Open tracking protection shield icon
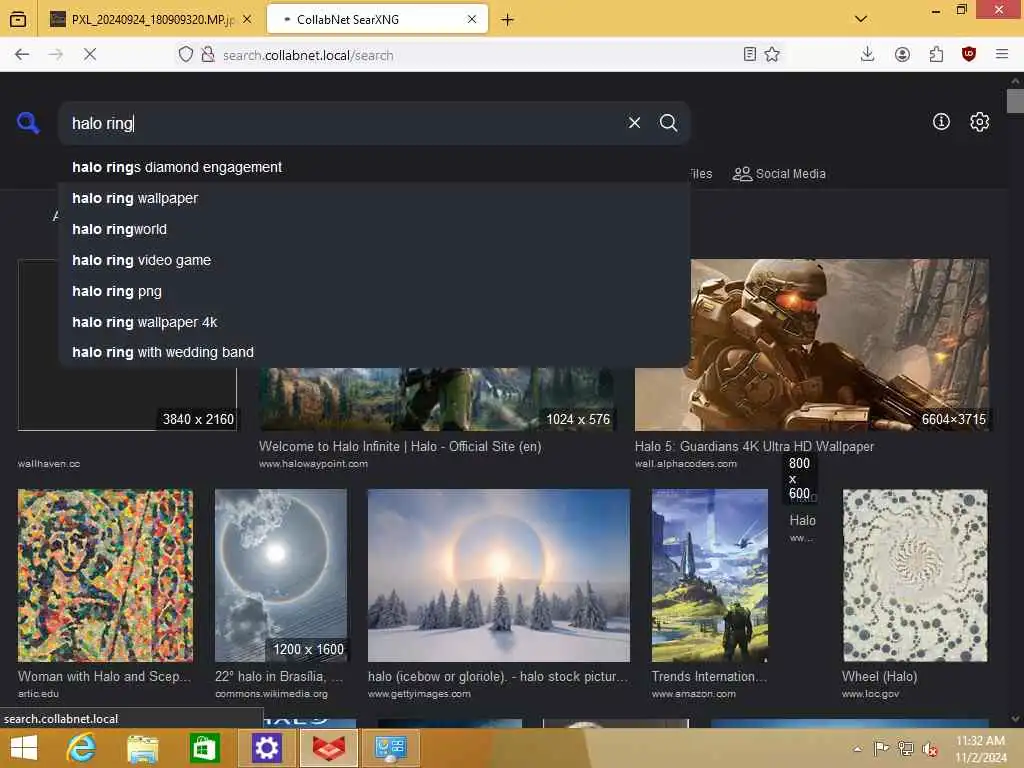This screenshot has width=1024, height=768. [x=185, y=55]
